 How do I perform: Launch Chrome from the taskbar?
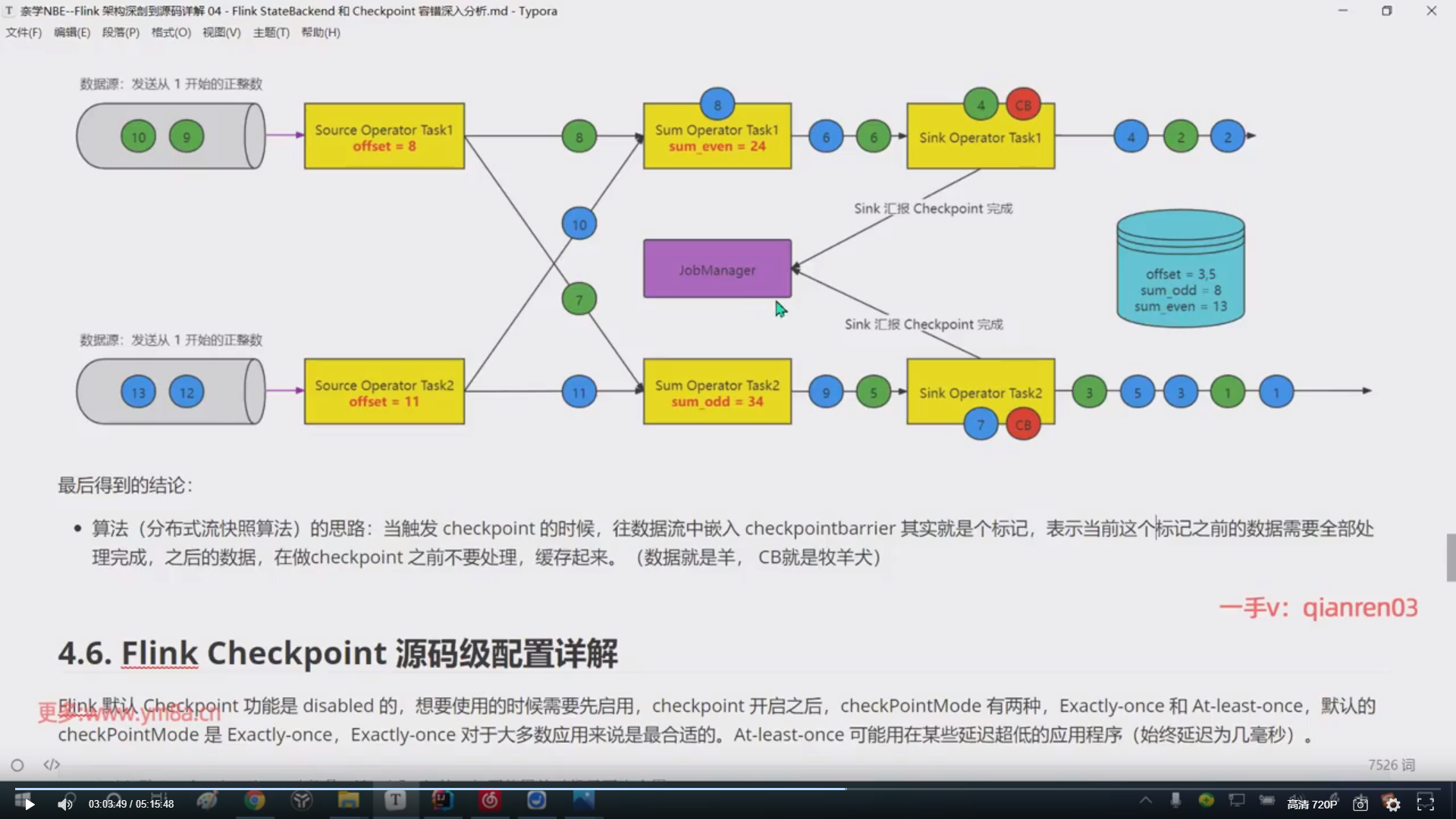255,802
